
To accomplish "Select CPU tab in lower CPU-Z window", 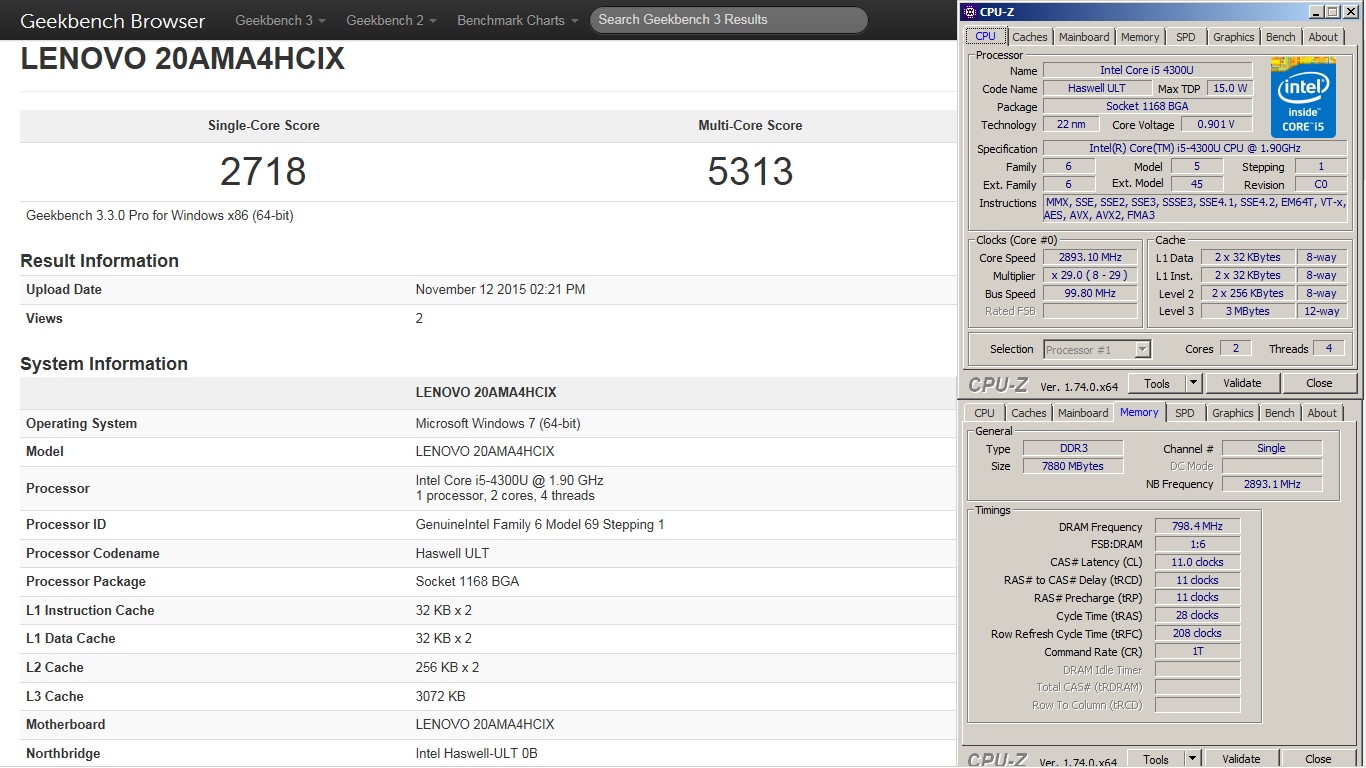I will pos(985,413).
